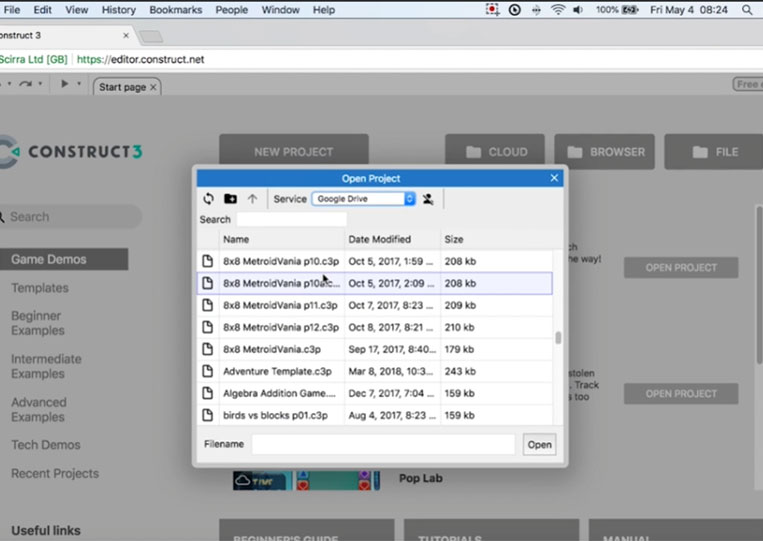
Task: Close the Open Project dialog
Action: 554,178
